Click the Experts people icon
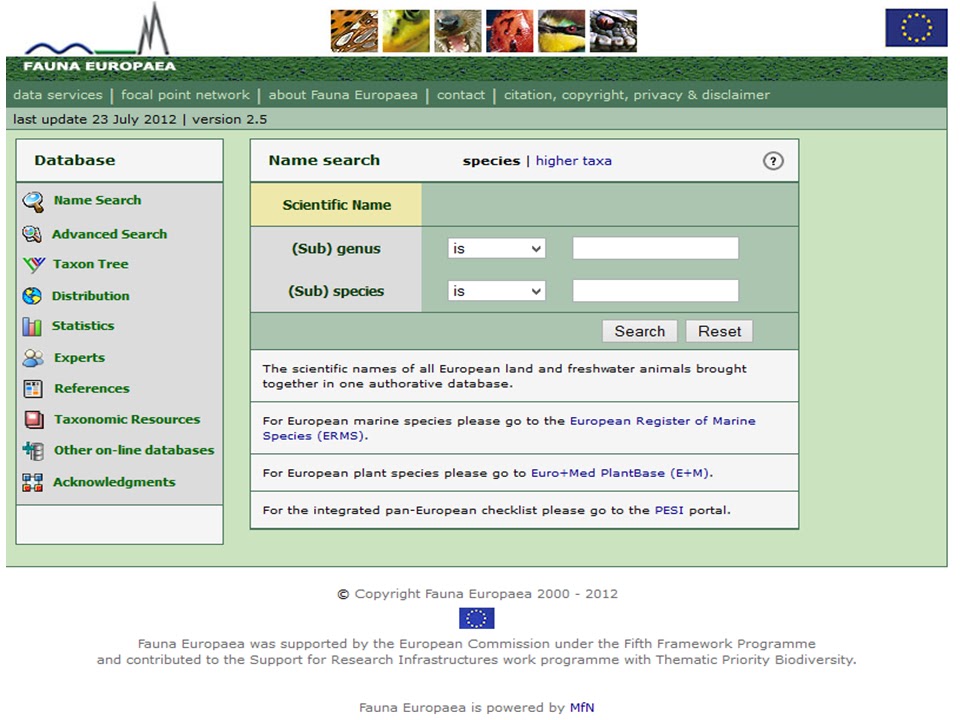 pyautogui.click(x=33, y=358)
